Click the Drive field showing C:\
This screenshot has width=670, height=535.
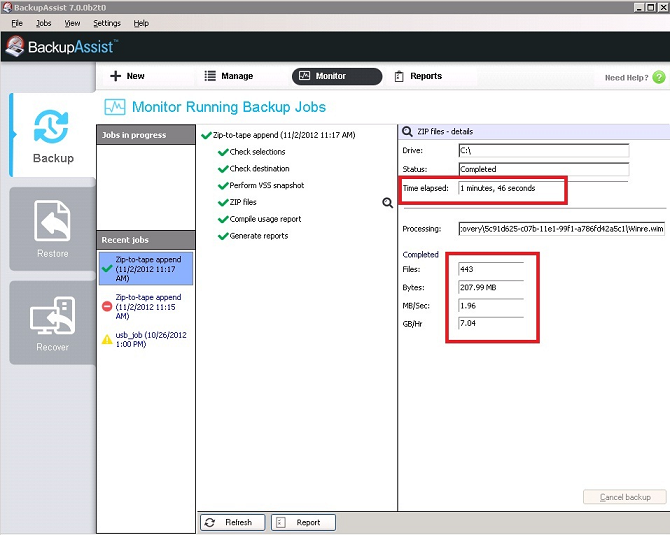(x=544, y=150)
